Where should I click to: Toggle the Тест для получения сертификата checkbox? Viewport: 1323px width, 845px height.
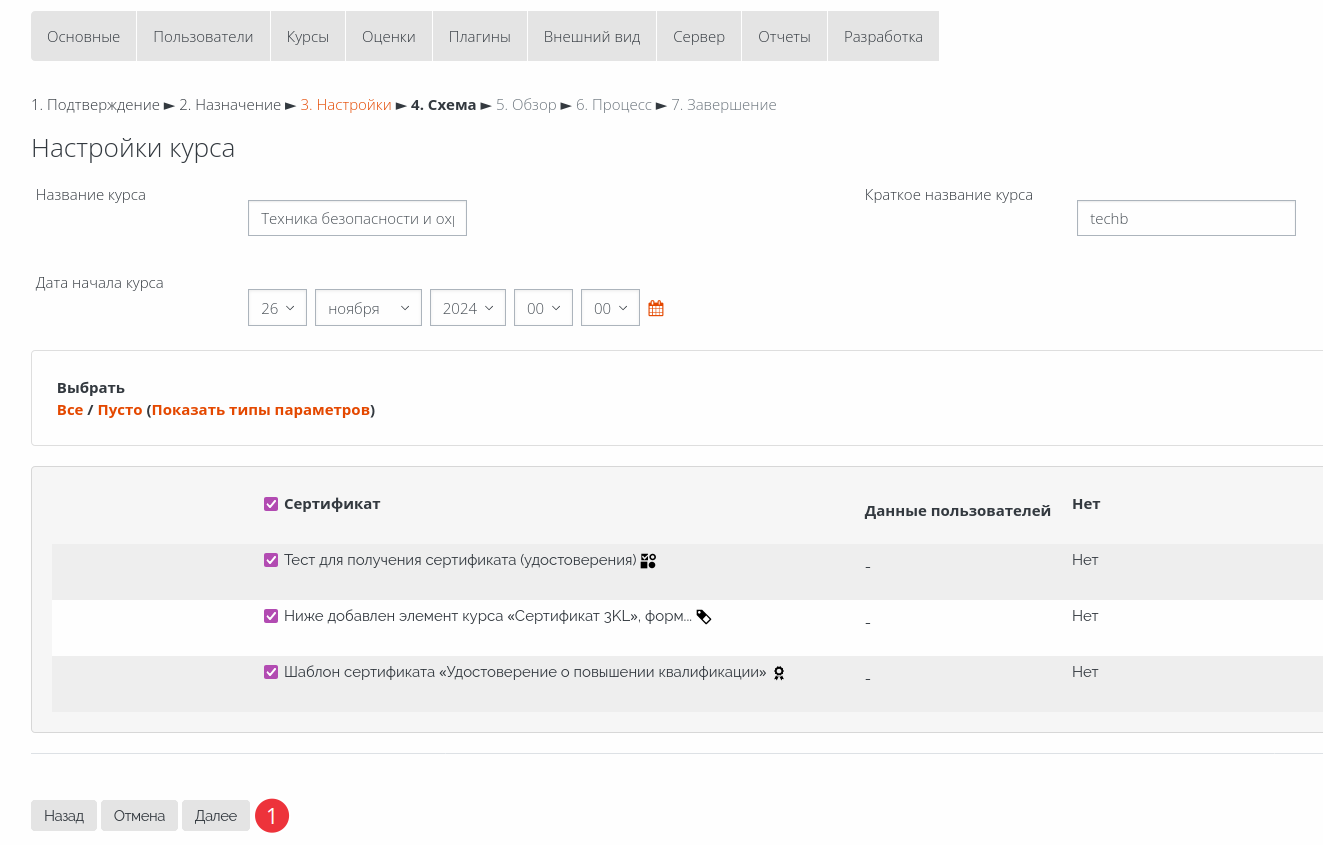(x=271, y=560)
